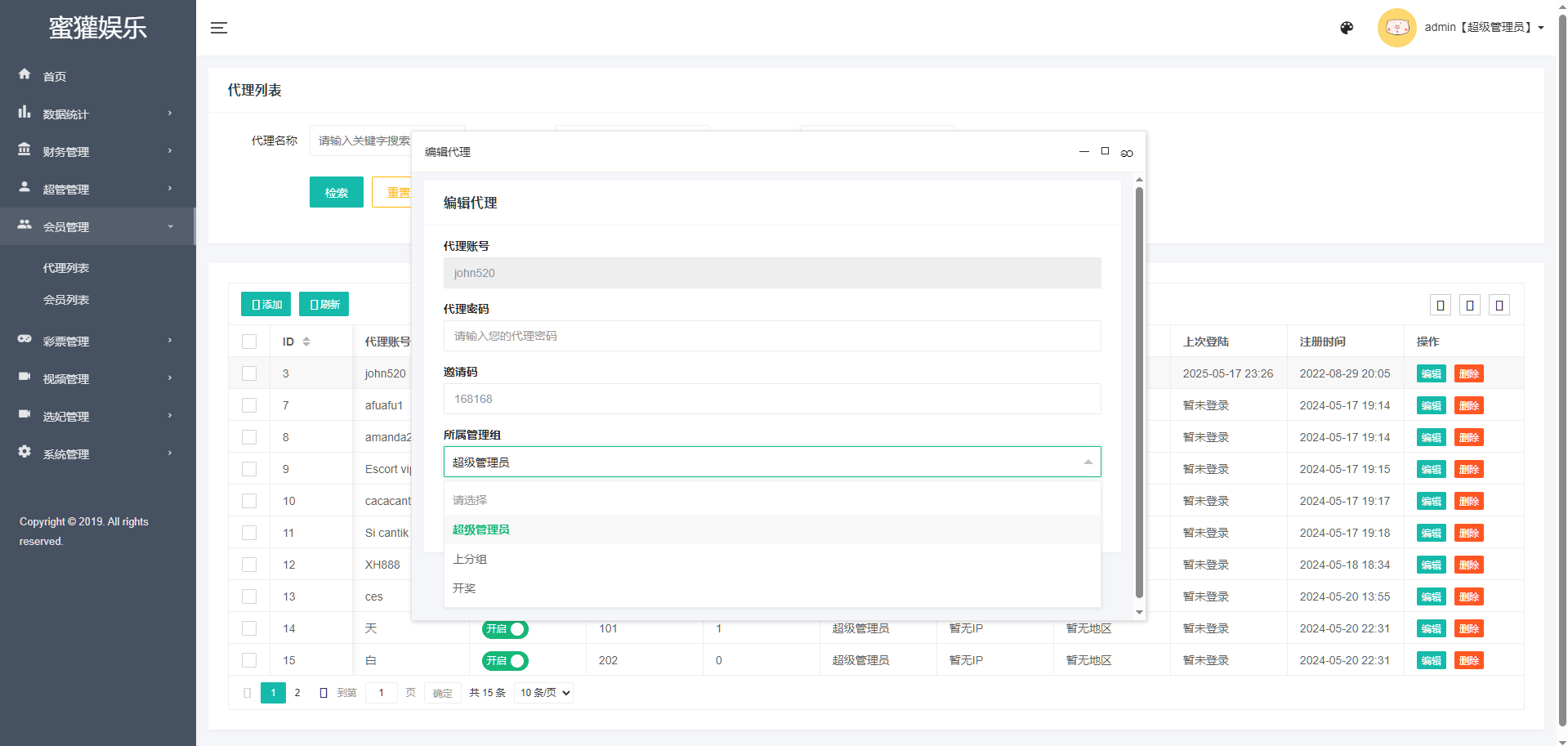Click the admin avatar image
The width and height of the screenshot is (1568, 746).
(1396, 28)
